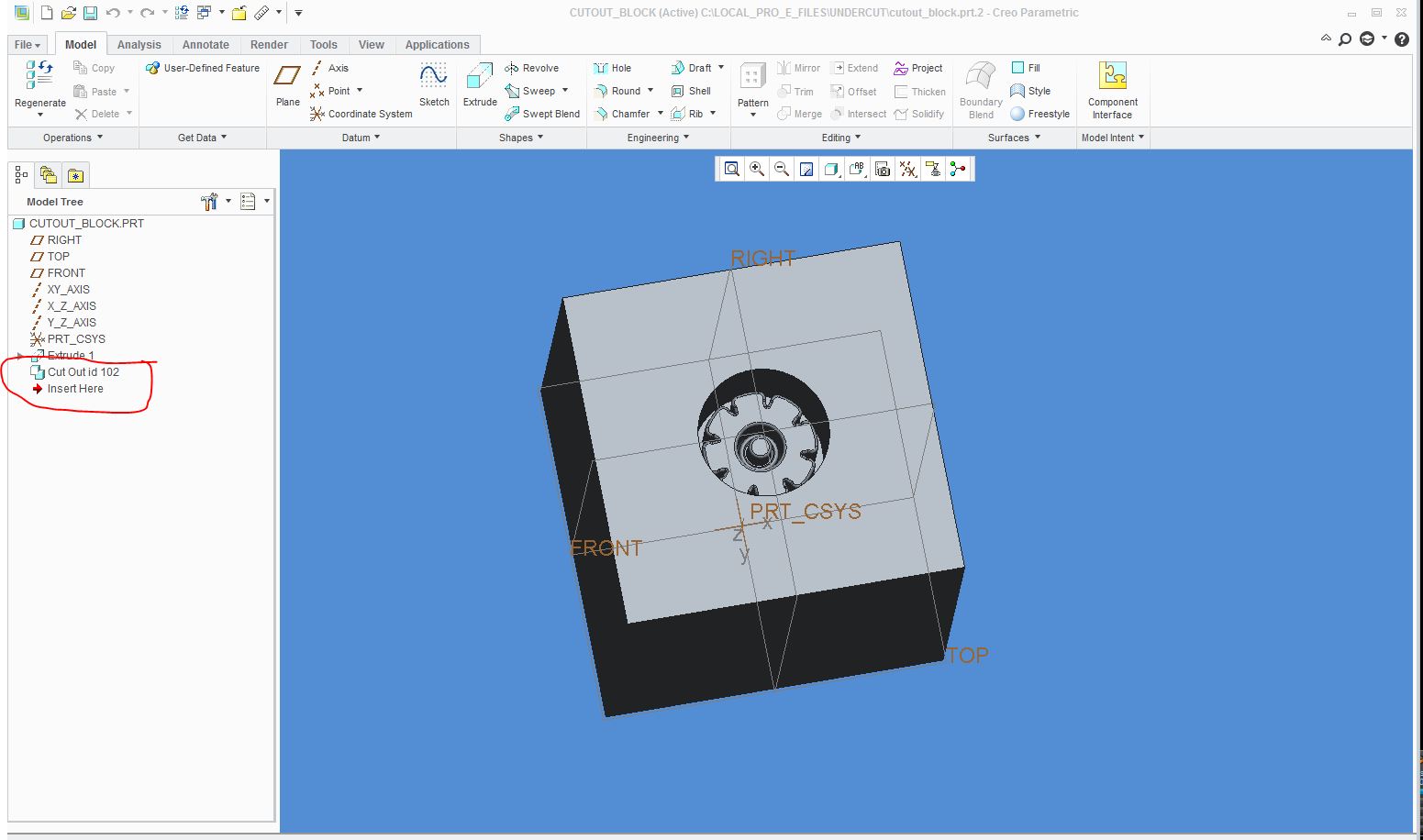Launch the Boundary Blend tool

point(981,90)
